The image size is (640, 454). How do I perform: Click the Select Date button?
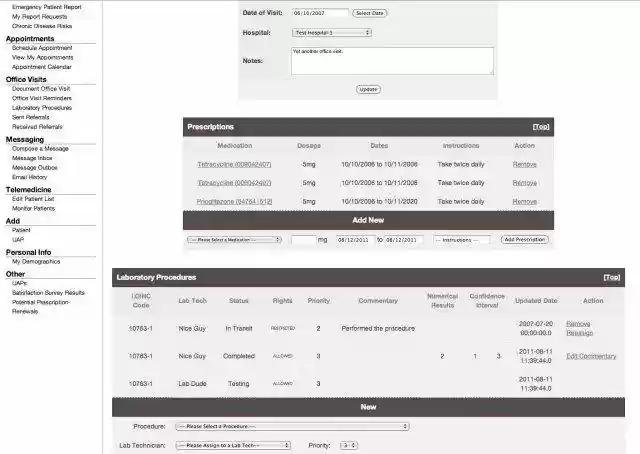pos(369,13)
